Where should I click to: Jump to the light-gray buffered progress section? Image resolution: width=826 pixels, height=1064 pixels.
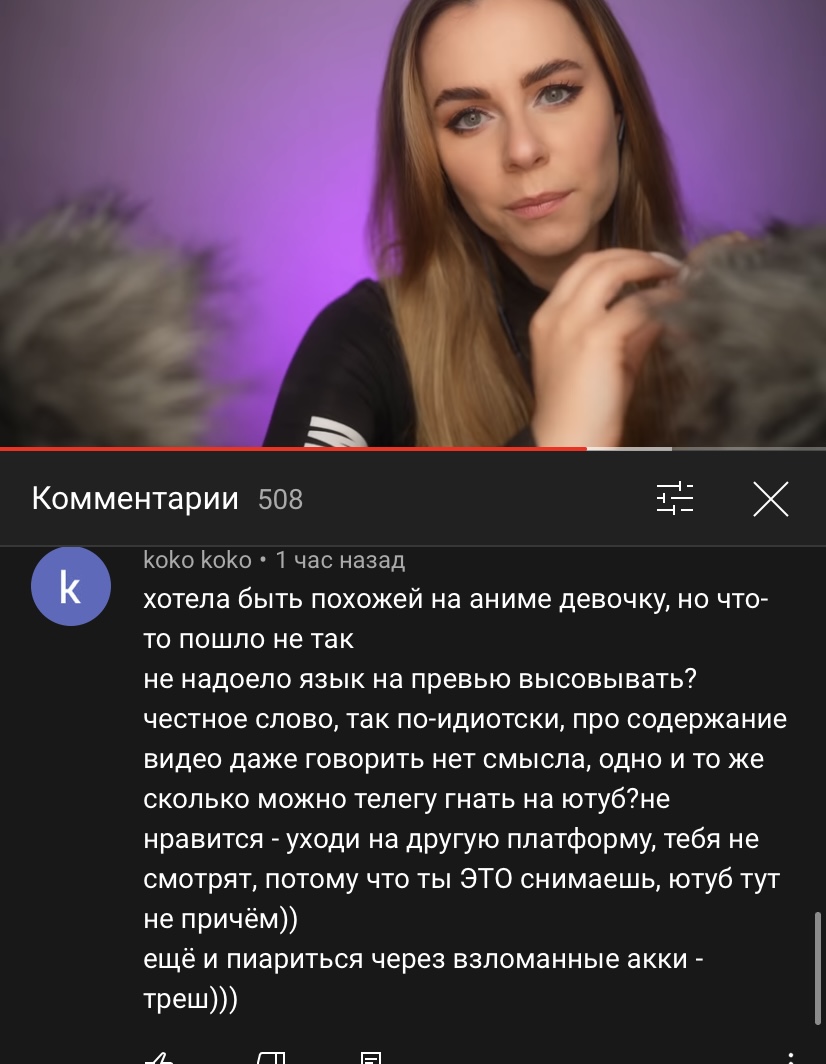(x=629, y=449)
